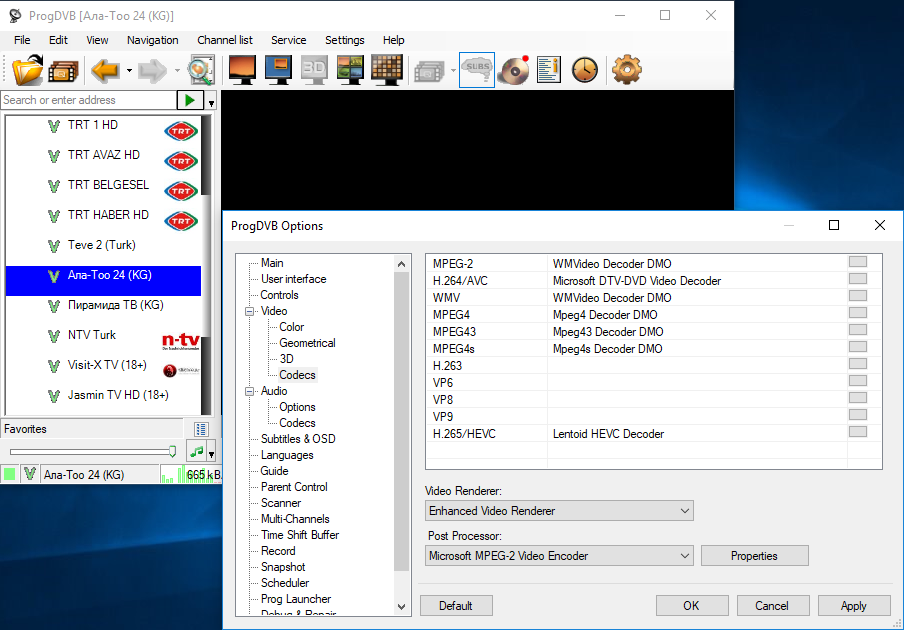904x630 pixels.
Task: Collapse the Video tree node
Action: [250, 311]
